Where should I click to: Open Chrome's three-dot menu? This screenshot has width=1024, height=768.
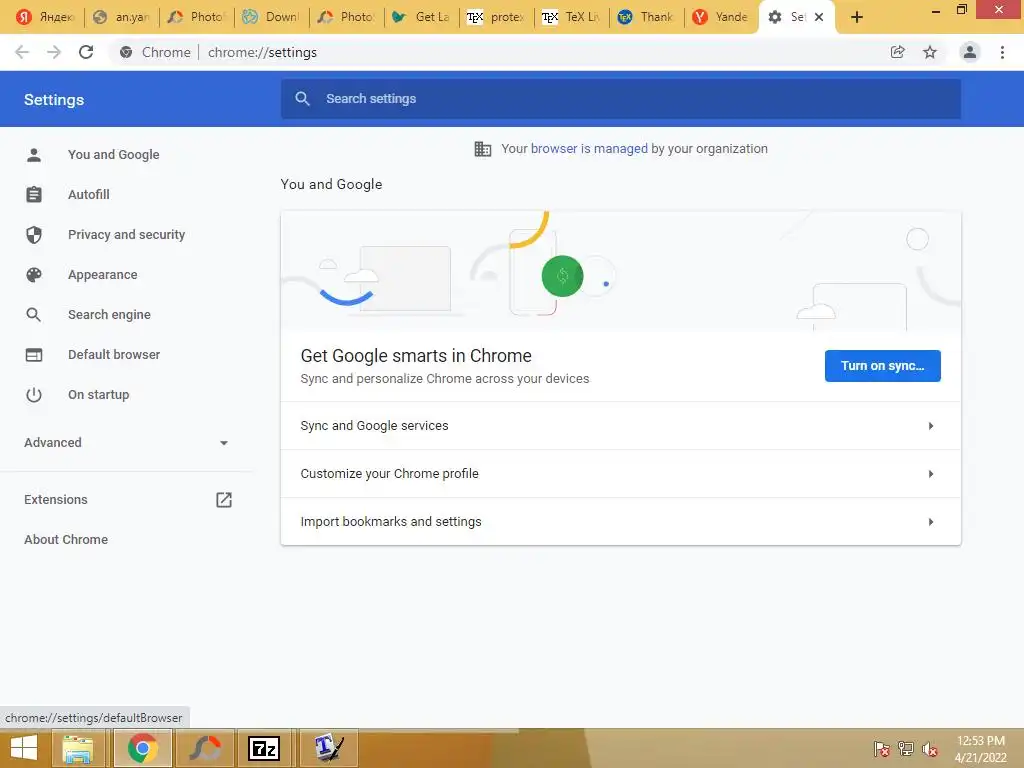1002,52
